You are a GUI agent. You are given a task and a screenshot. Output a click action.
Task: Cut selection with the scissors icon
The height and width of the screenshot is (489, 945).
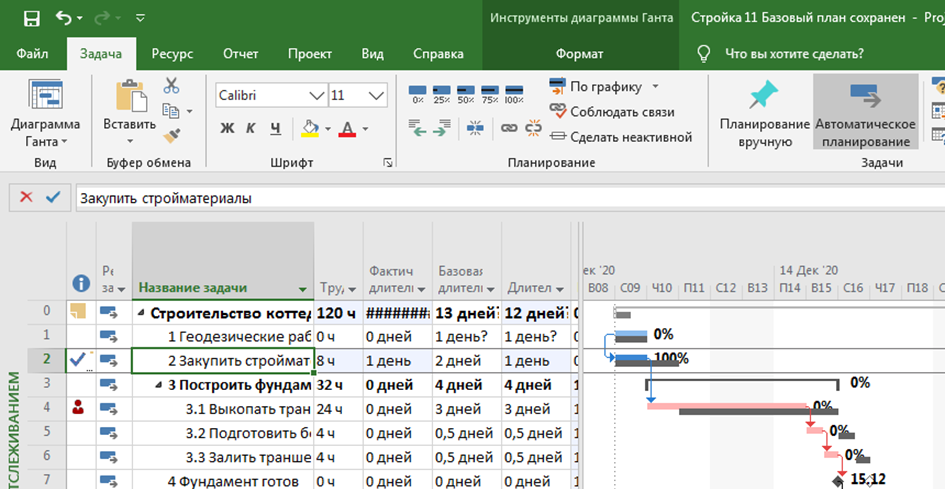(171, 85)
